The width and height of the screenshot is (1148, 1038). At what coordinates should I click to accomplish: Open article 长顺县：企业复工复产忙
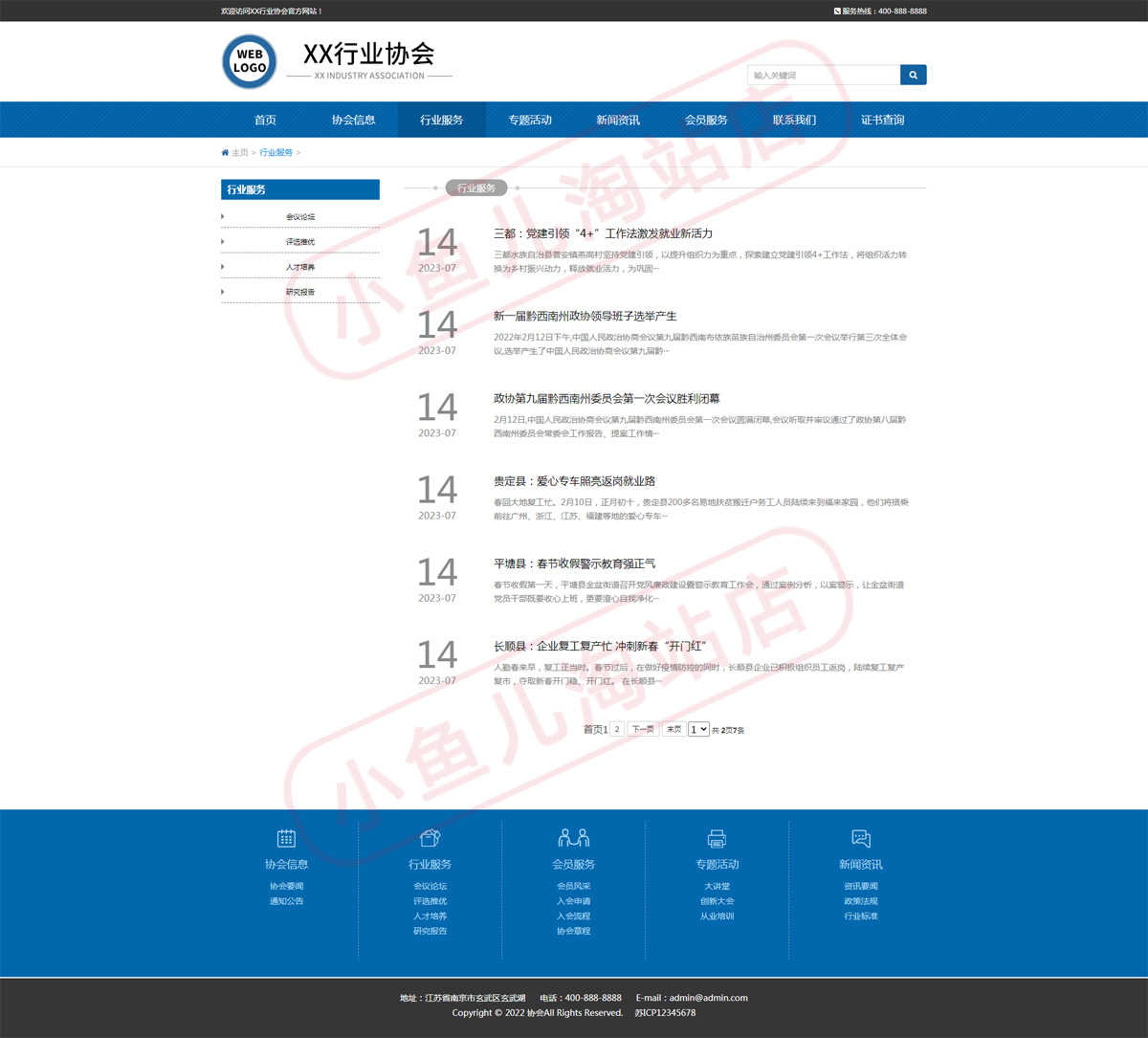click(600, 646)
